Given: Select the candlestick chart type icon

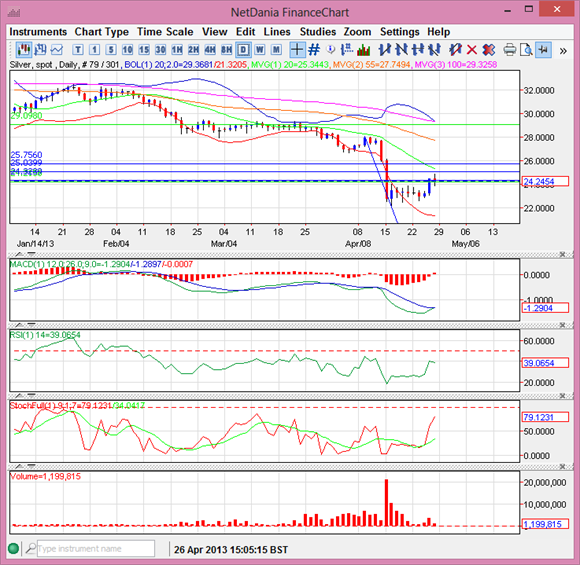Looking at the screenshot, I should click(x=24, y=50).
